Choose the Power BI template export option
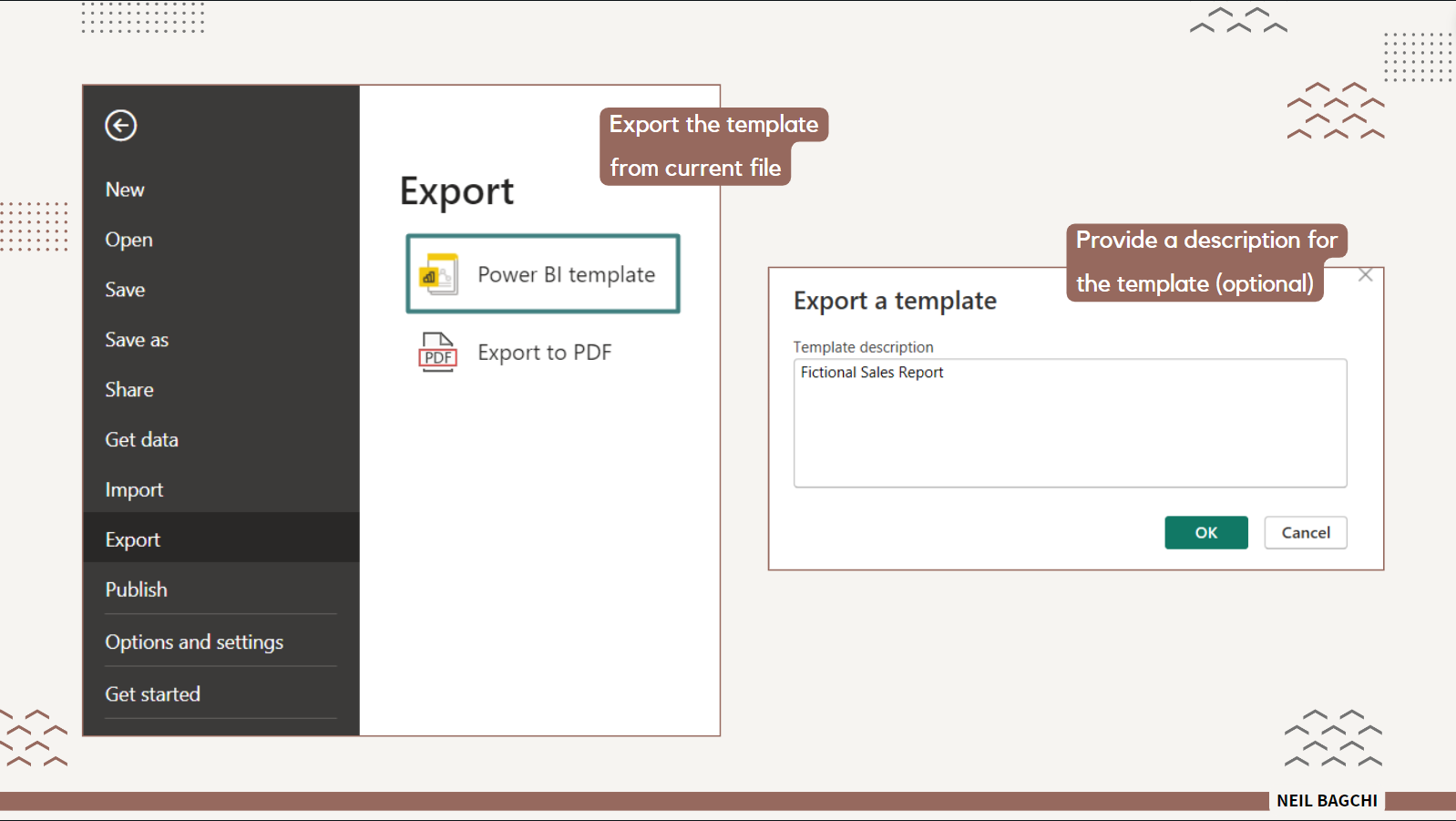Screen dimensions: 1456x821 (x=543, y=274)
